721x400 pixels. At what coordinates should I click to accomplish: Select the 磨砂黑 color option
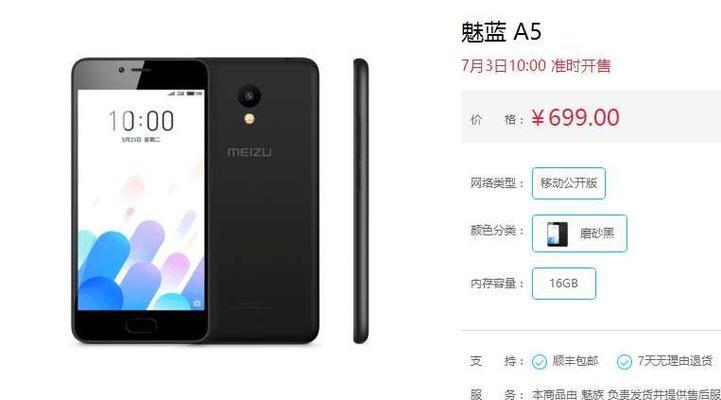pos(579,234)
